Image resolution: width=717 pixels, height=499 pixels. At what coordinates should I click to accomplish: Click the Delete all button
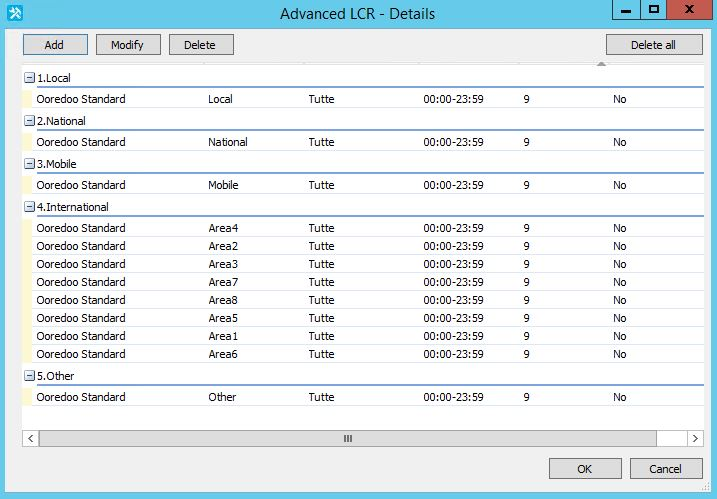(653, 45)
